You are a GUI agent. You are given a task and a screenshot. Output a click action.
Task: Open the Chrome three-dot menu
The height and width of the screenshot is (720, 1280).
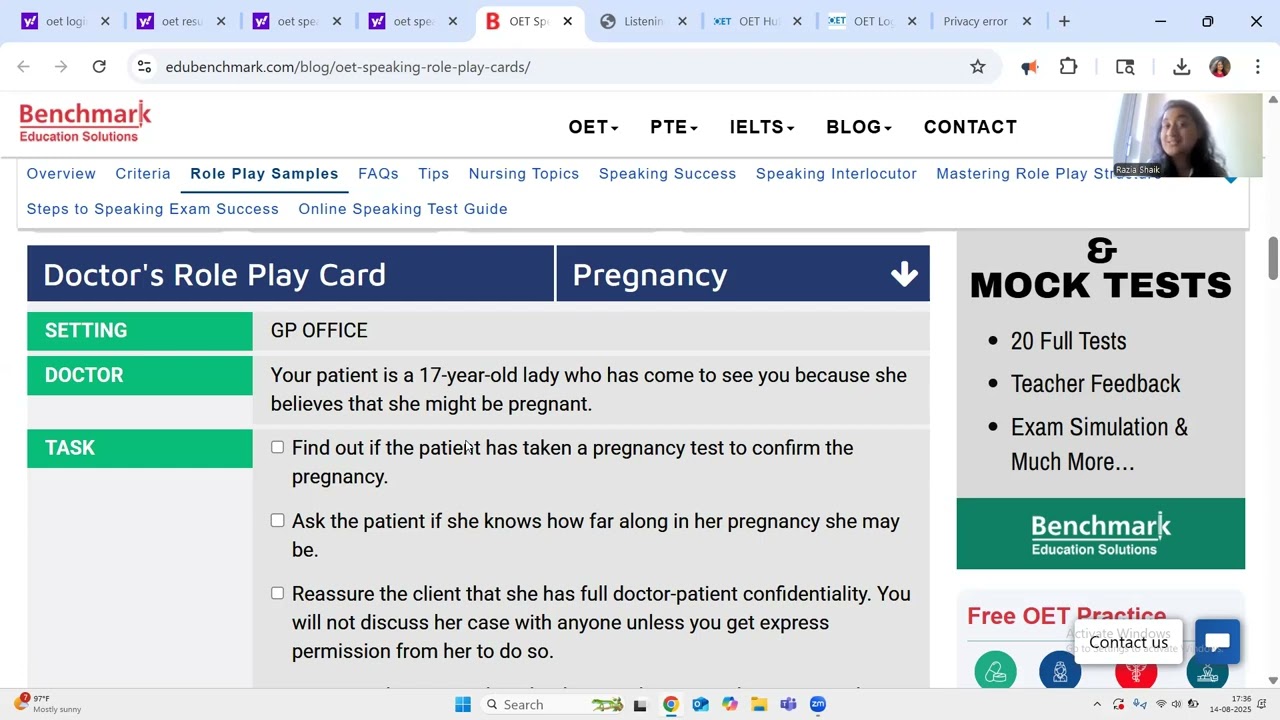tap(1257, 67)
